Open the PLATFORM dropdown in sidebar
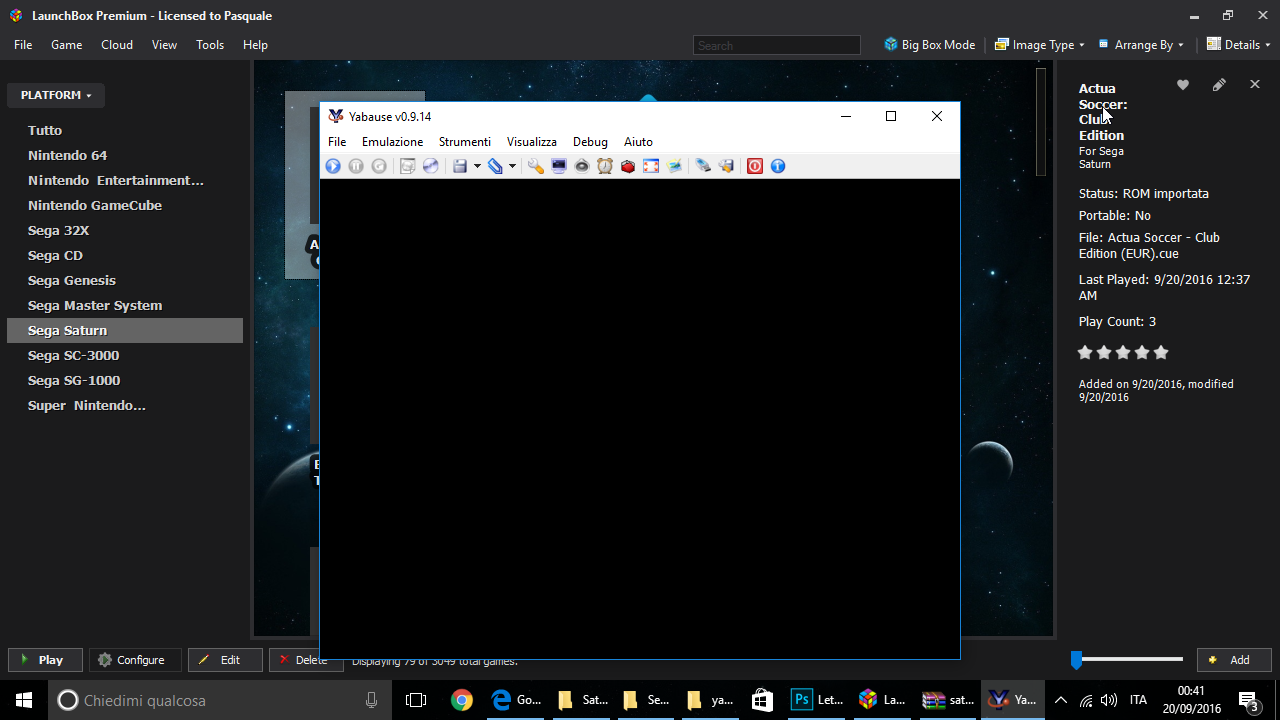Screen dimensions: 1280x720 click(x=56, y=95)
